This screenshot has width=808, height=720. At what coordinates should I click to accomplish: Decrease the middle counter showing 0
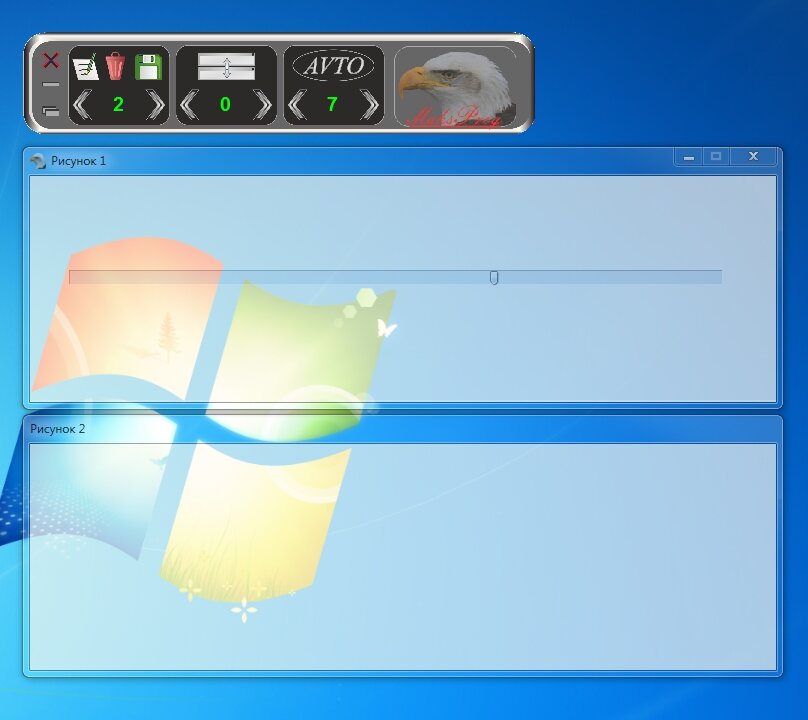click(189, 105)
